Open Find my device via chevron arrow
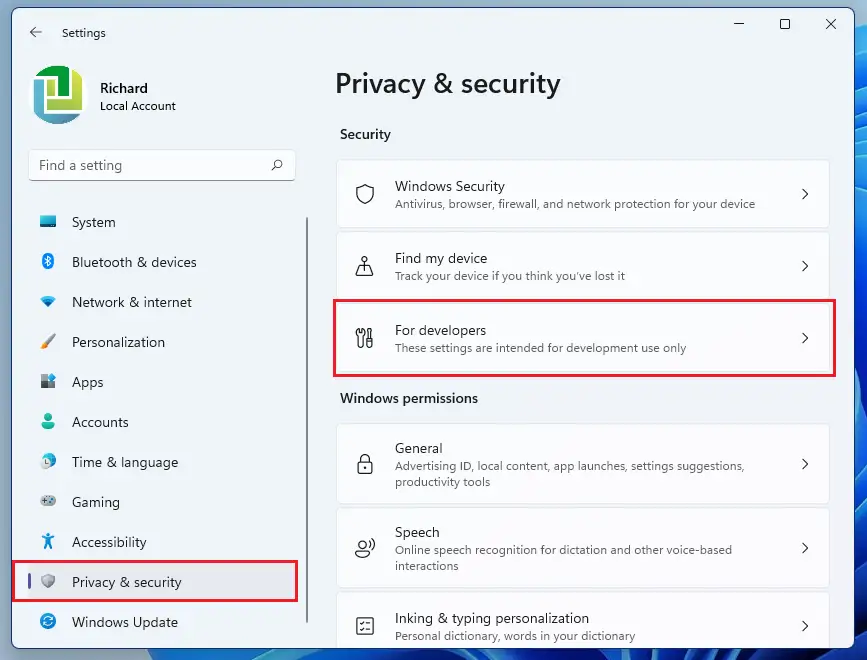The height and width of the screenshot is (660, 867). tap(805, 266)
